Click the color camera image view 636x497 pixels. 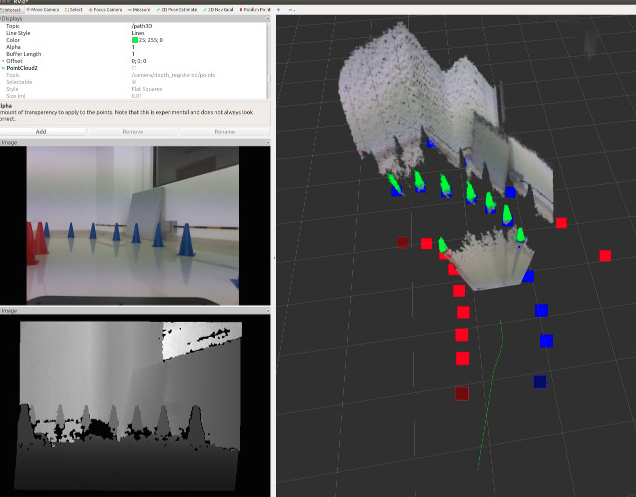pos(133,226)
